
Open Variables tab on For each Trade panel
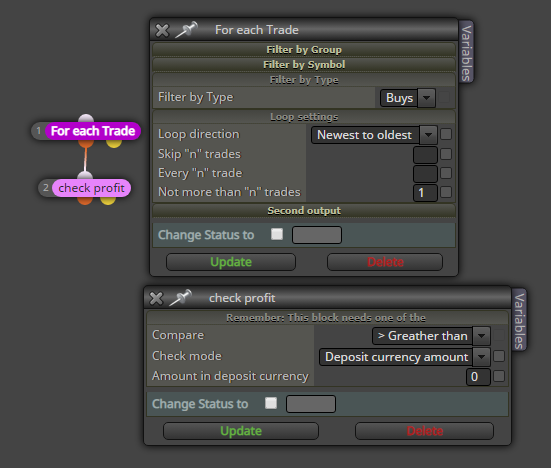pos(466,52)
